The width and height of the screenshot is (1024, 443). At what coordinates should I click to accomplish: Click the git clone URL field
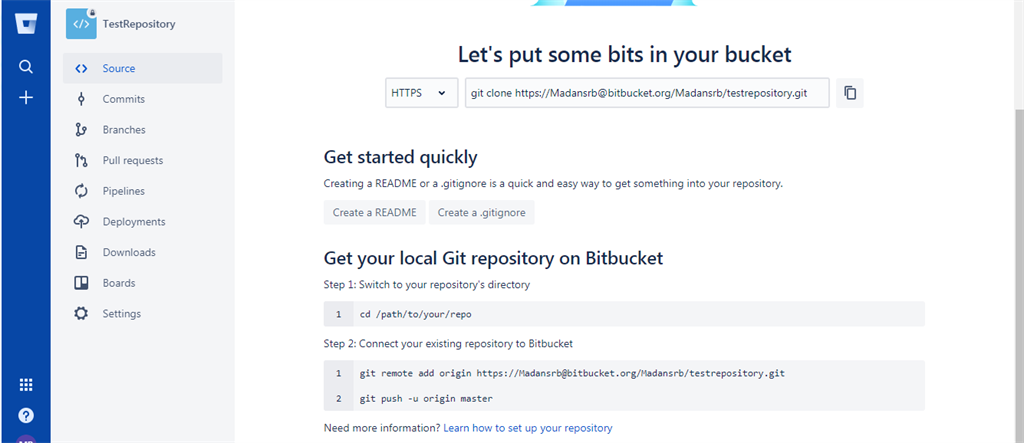pyautogui.click(x=647, y=93)
